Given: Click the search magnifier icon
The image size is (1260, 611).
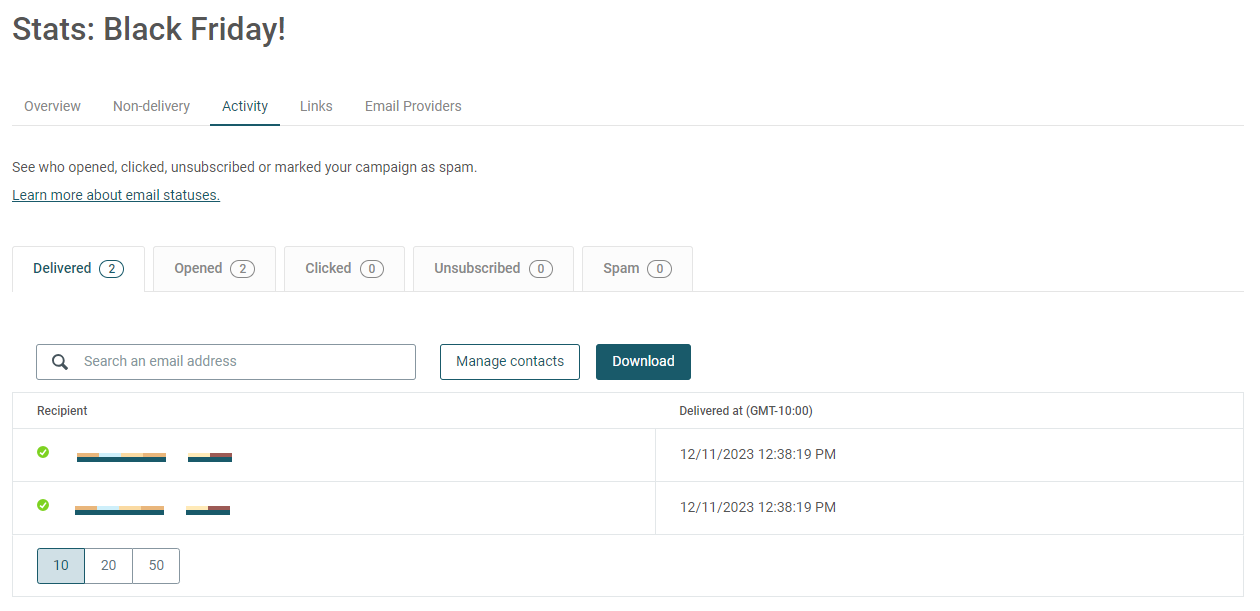Looking at the screenshot, I should 60,362.
